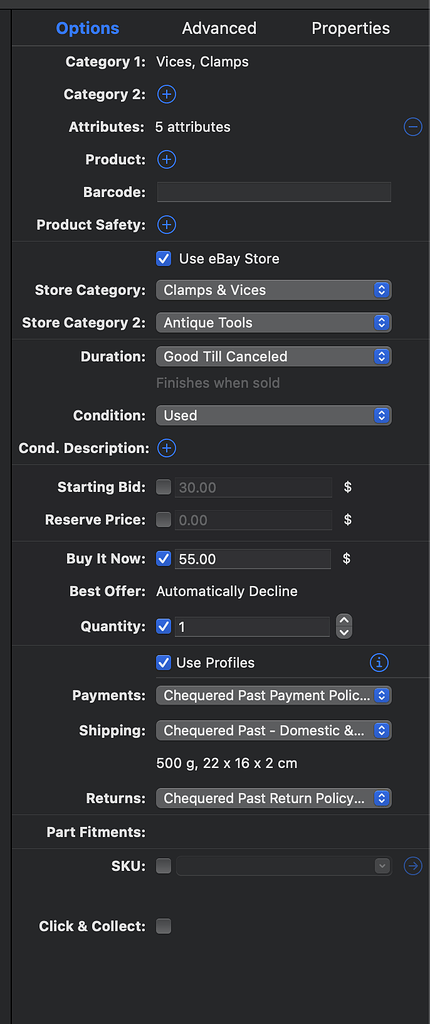430x1024 pixels.
Task: Click the Finishes when sold text
Action: pos(218,383)
